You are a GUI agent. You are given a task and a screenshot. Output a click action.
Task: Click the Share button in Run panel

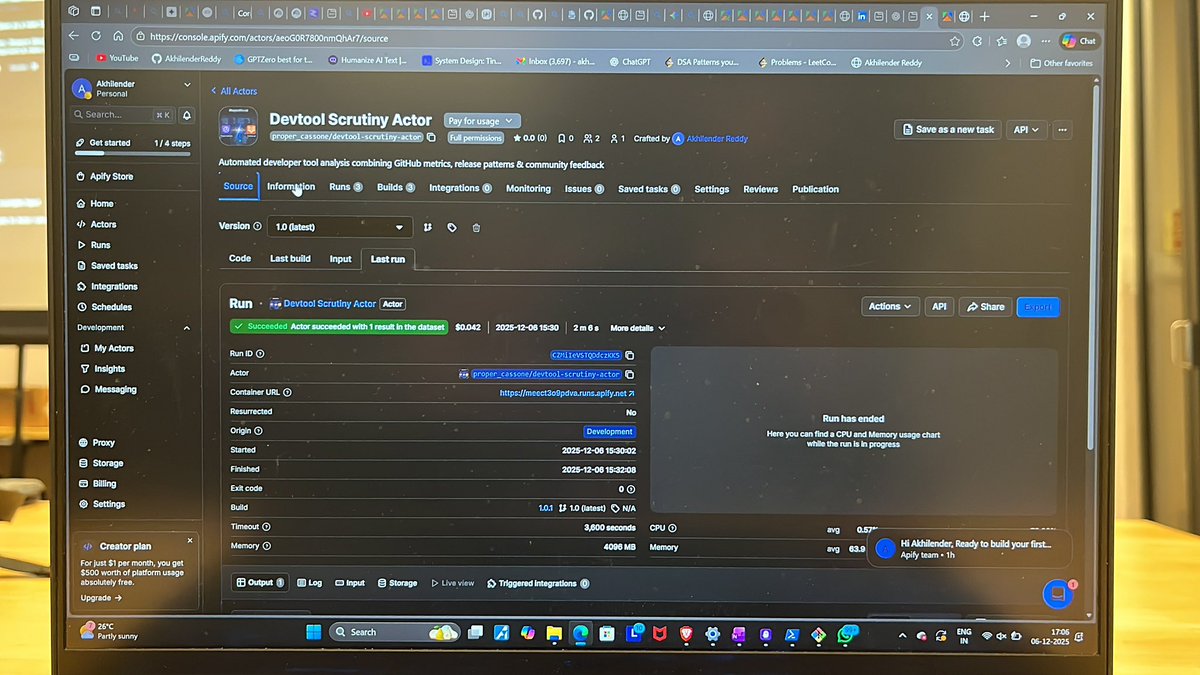(x=986, y=306)
